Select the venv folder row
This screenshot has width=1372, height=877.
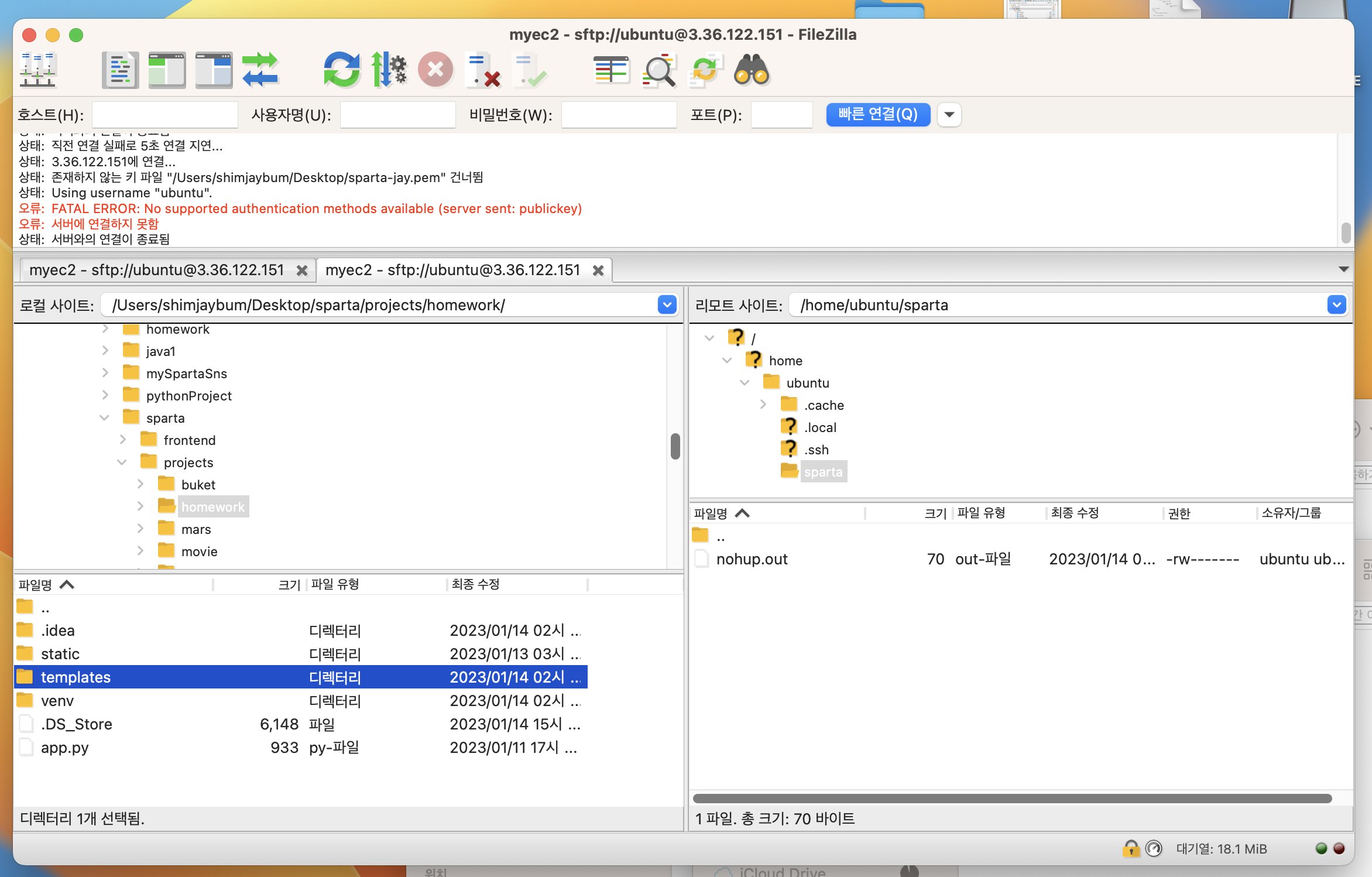tap(301, 701)
